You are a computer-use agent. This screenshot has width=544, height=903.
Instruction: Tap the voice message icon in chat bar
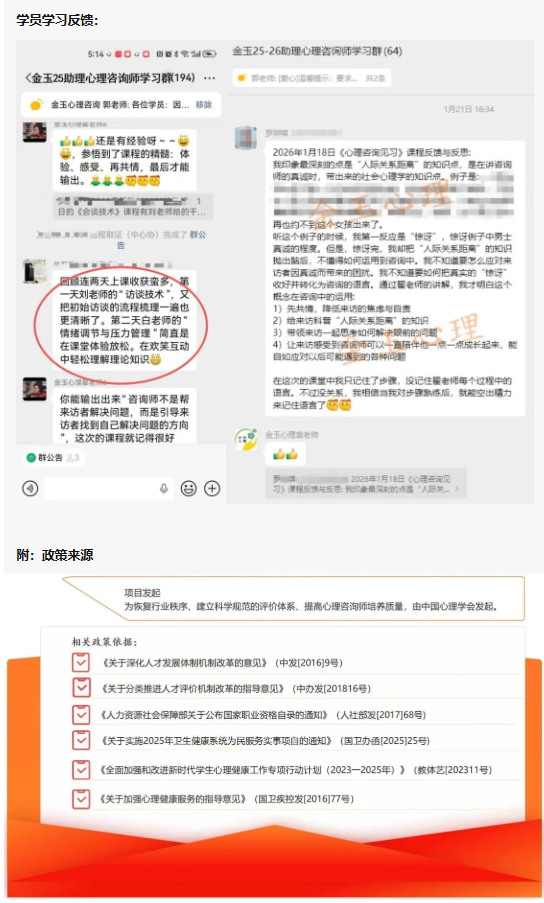pos(30,488)
